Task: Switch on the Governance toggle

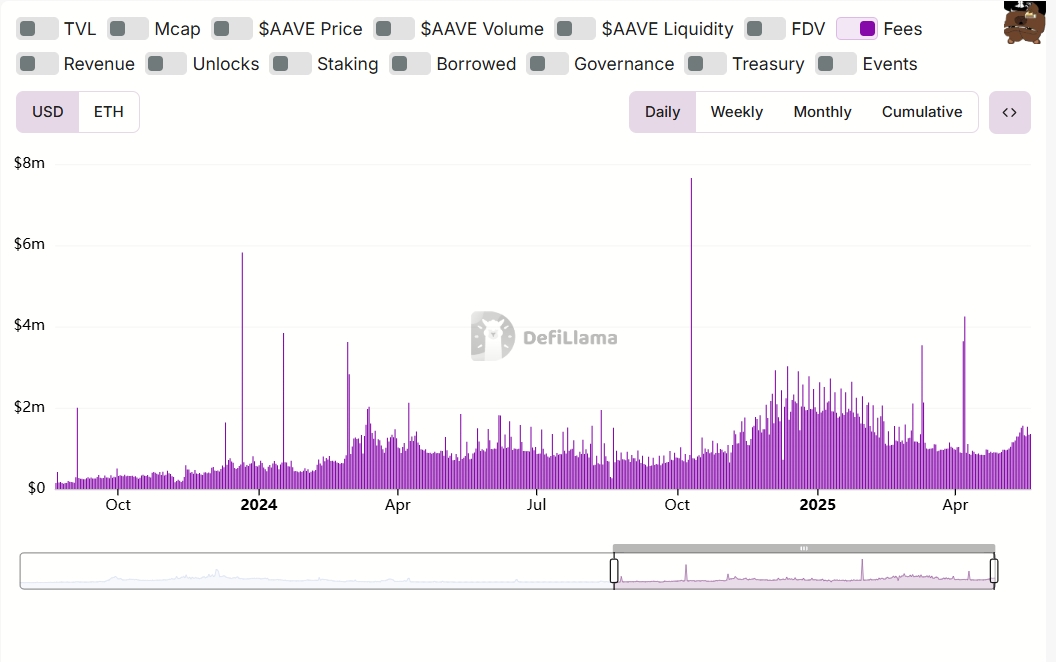Action: (547, 64)
